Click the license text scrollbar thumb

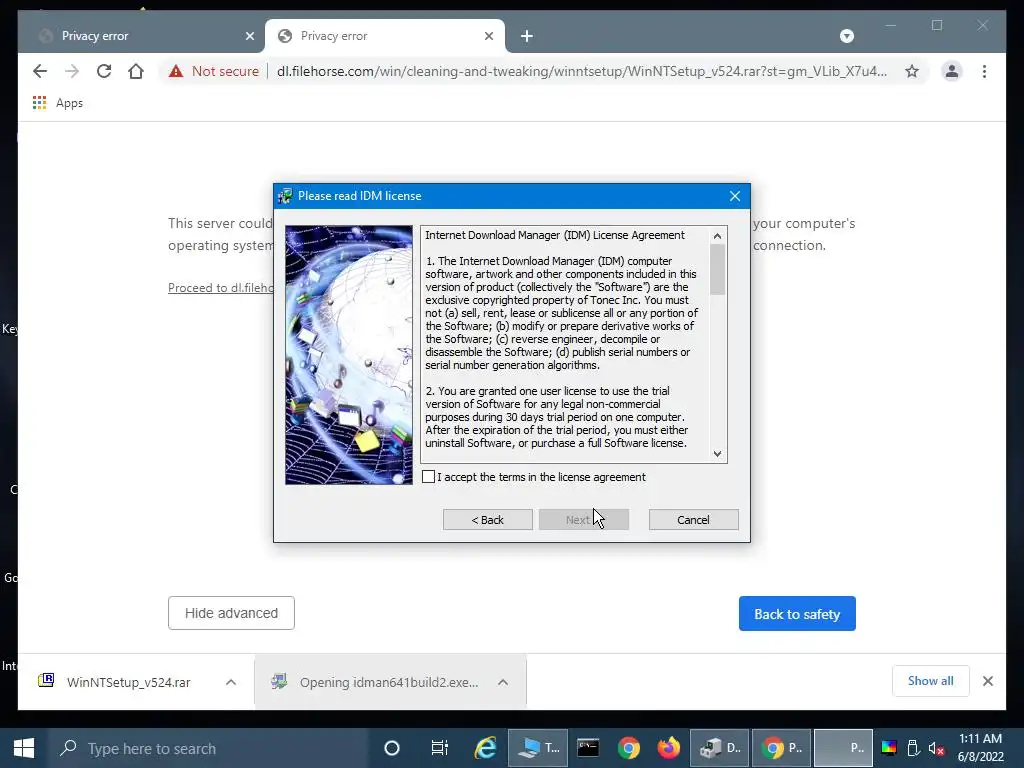(717, 269)
